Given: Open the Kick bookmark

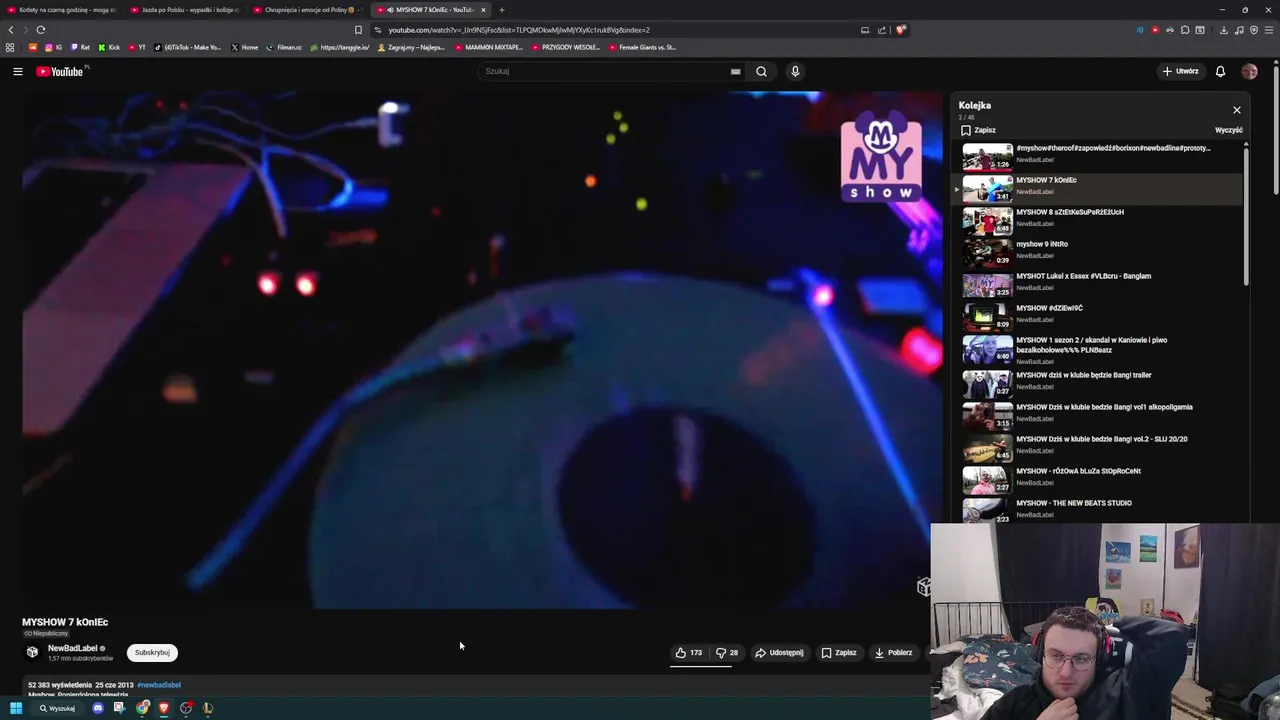Looking at the screenshot, I should tap(109, 47).
